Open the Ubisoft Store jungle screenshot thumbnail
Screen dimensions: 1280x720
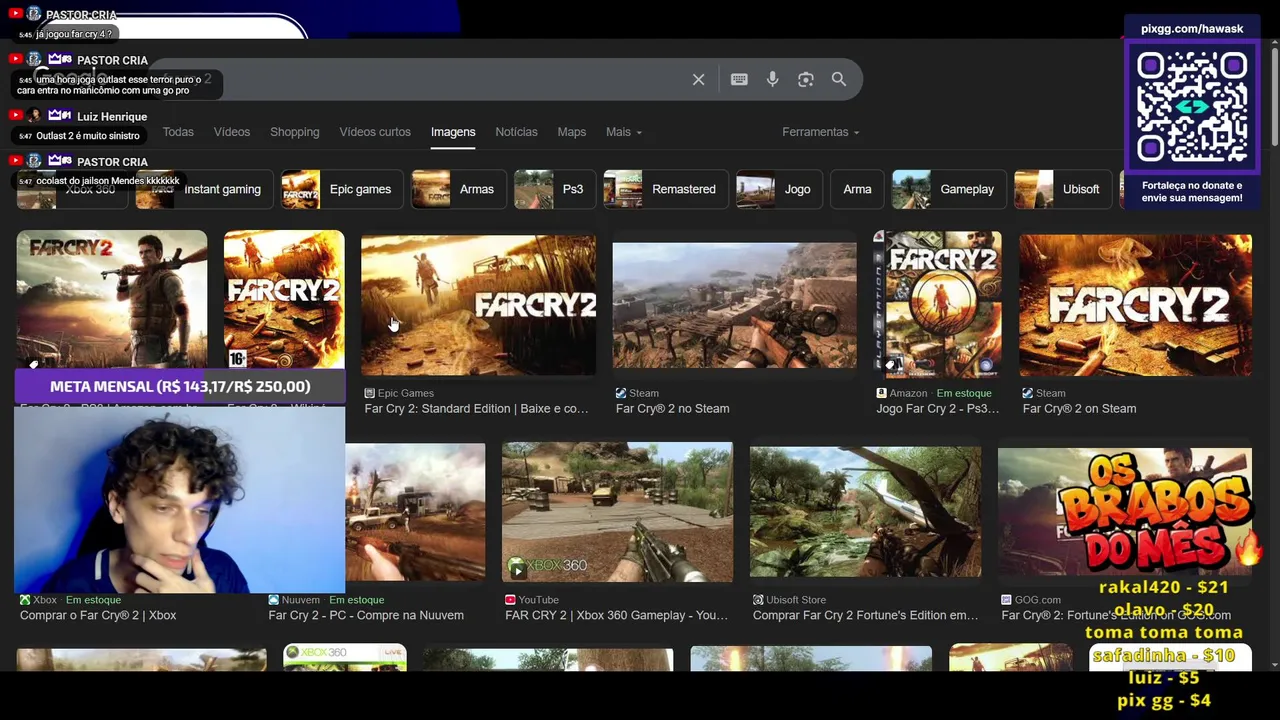point(865,512)
